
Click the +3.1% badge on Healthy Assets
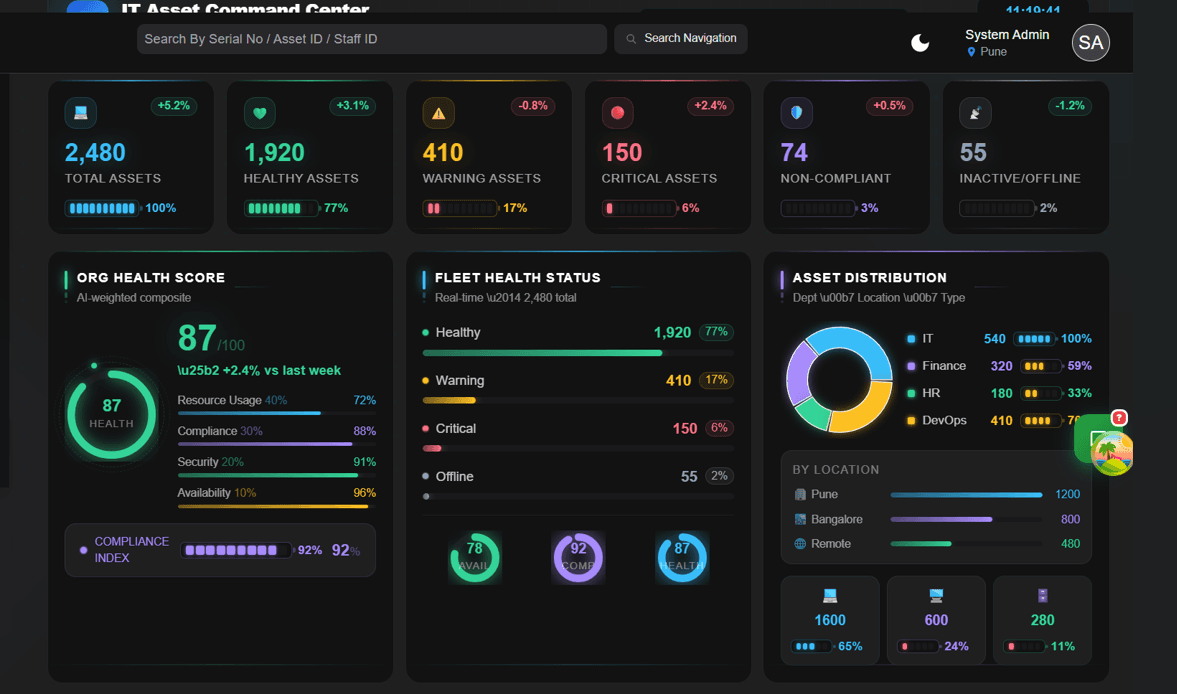pyautogui.click(x=352, y=106)
